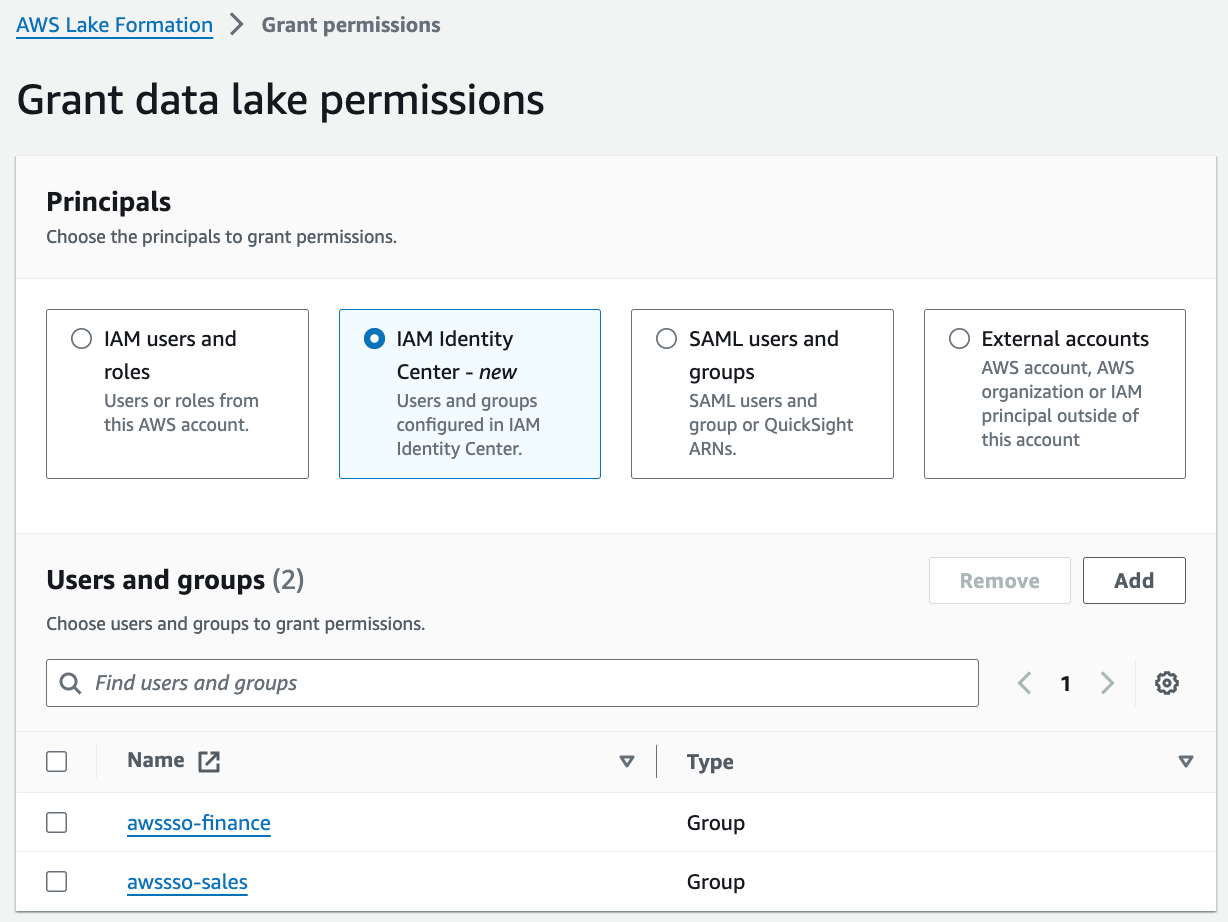Choose the SAML users and groups option
1228x922 pixels.
[666, 339]
